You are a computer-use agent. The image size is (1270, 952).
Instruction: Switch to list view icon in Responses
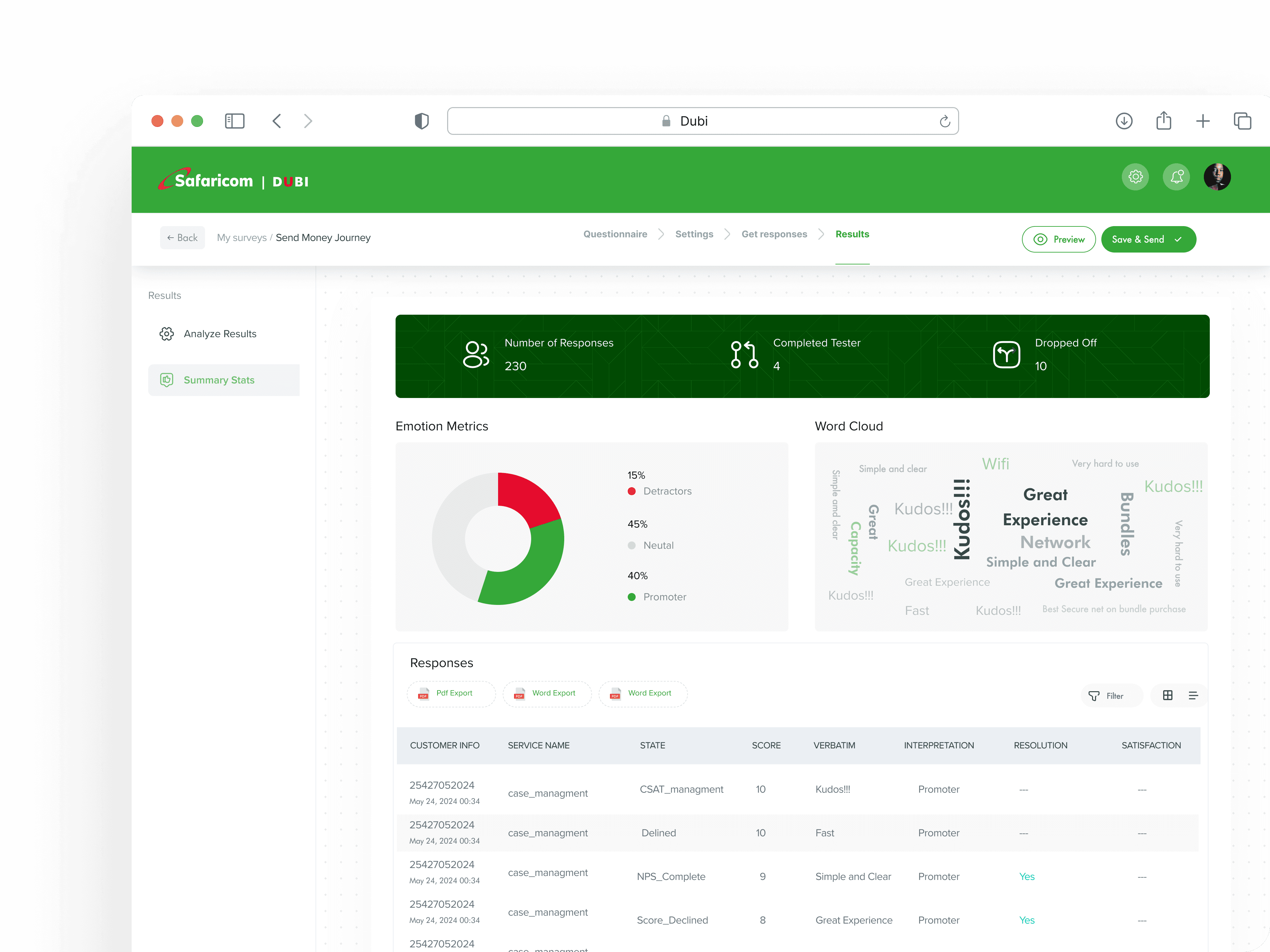point(1193,695)
